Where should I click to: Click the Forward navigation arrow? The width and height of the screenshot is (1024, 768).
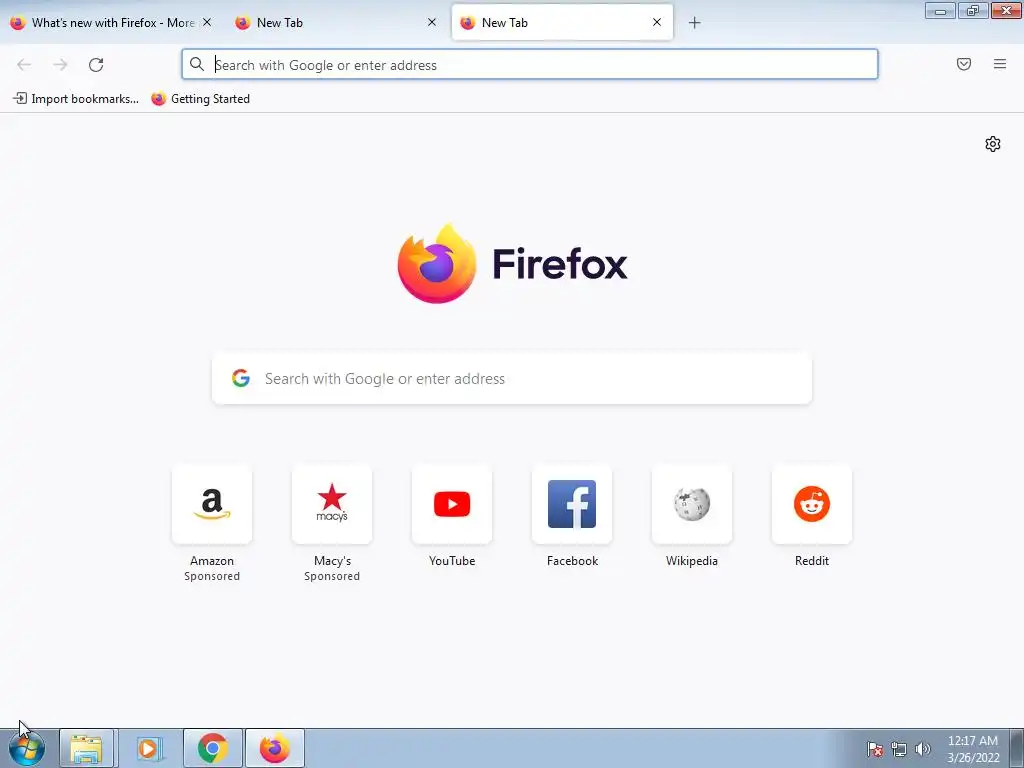(60, 65)
